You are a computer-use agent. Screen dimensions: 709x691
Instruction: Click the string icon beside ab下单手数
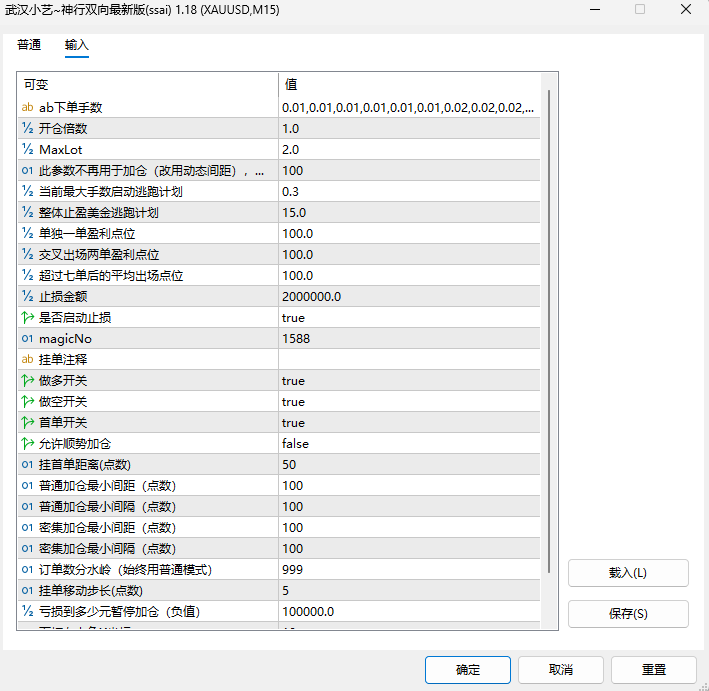coord(28,107)
